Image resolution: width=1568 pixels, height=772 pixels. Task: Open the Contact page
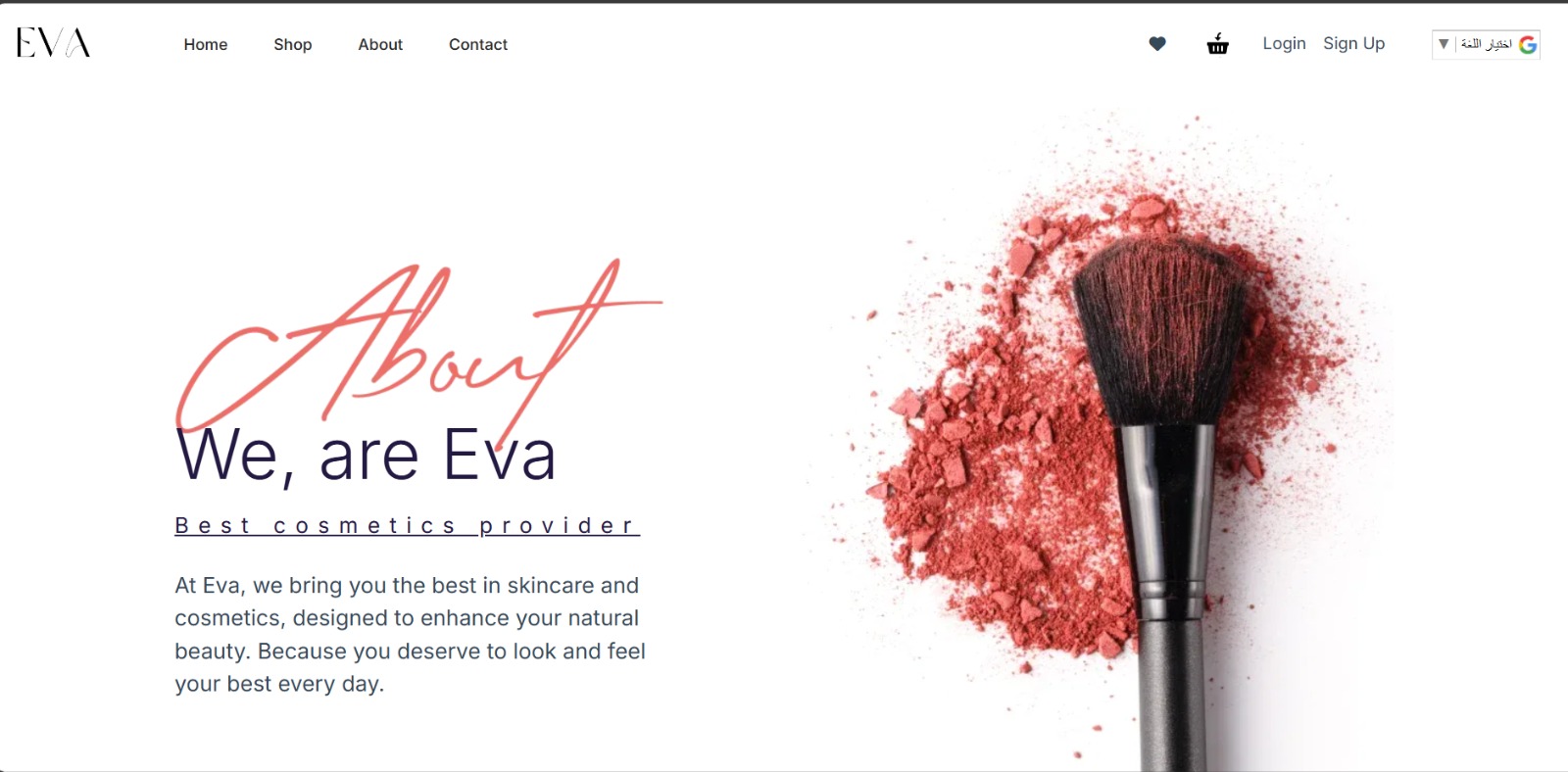478,44
